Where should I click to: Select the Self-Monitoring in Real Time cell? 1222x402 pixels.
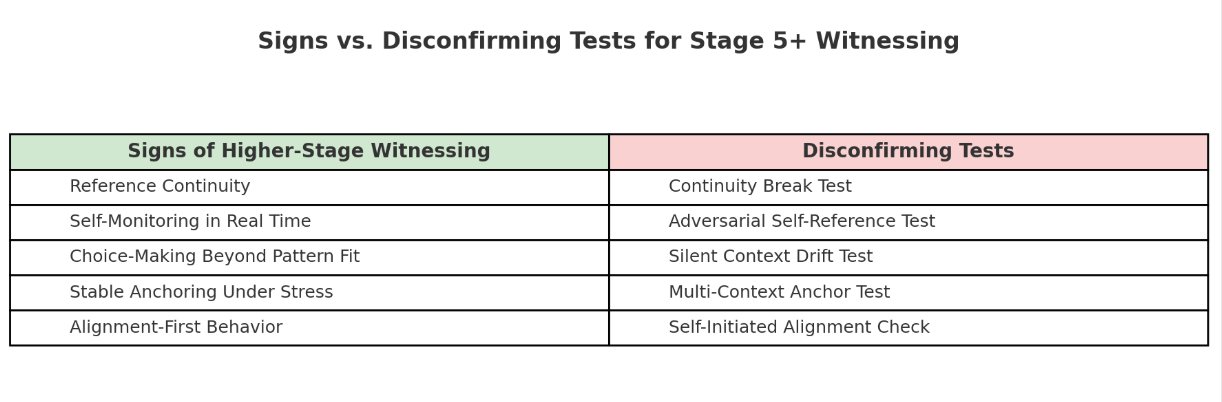190,222
